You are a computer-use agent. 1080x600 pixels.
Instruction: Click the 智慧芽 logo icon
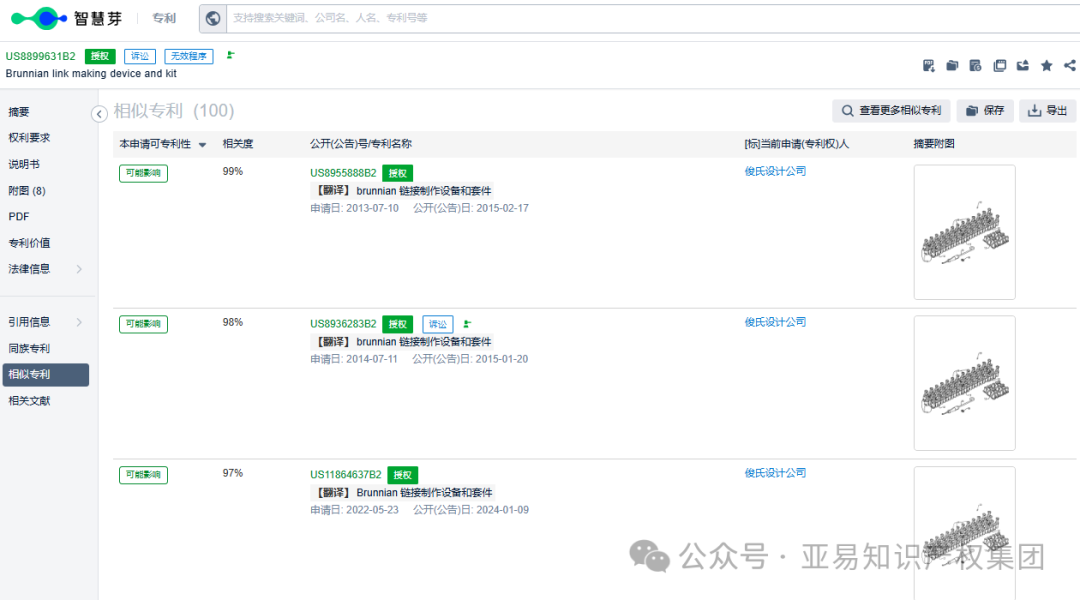[x=39, y=18]
